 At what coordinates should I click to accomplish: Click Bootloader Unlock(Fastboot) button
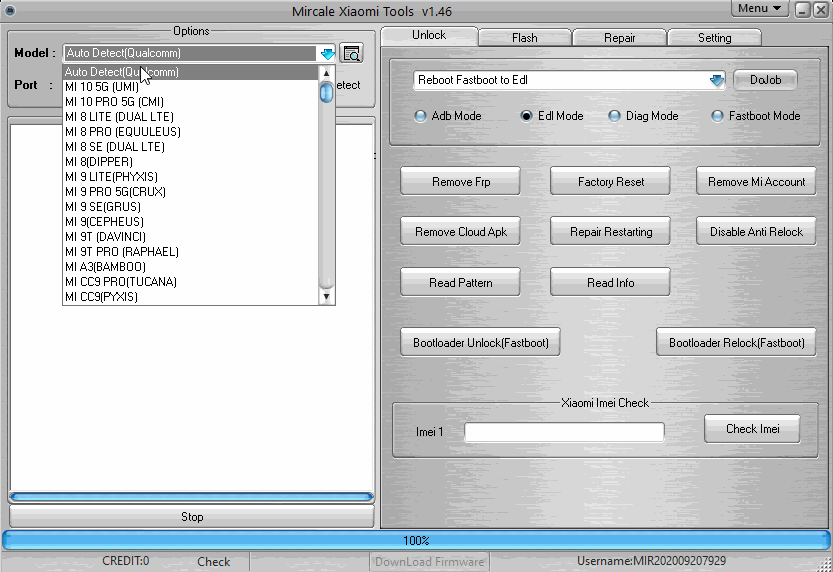481,343
